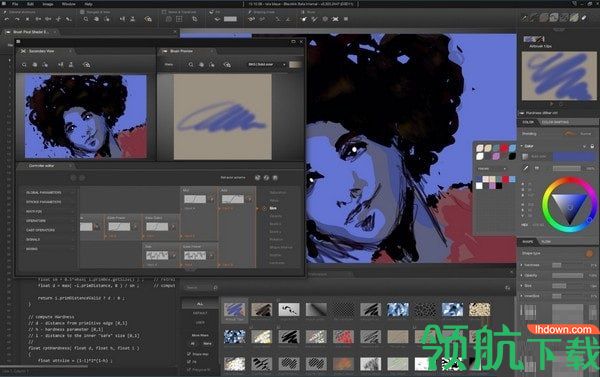The width and height of the screenshot is (600, 377).
Task: Click the play icon under brush preview
Action: pyautogui.click(x=552, y=104)
